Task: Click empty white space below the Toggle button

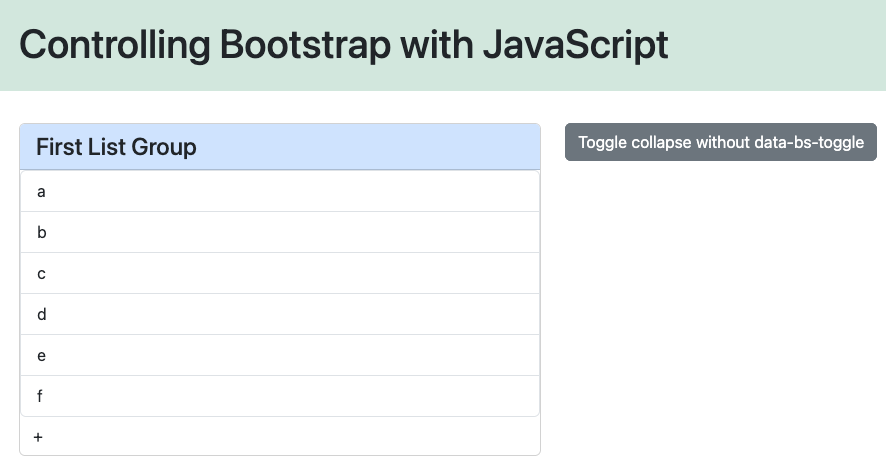Action: coord(720,300)
